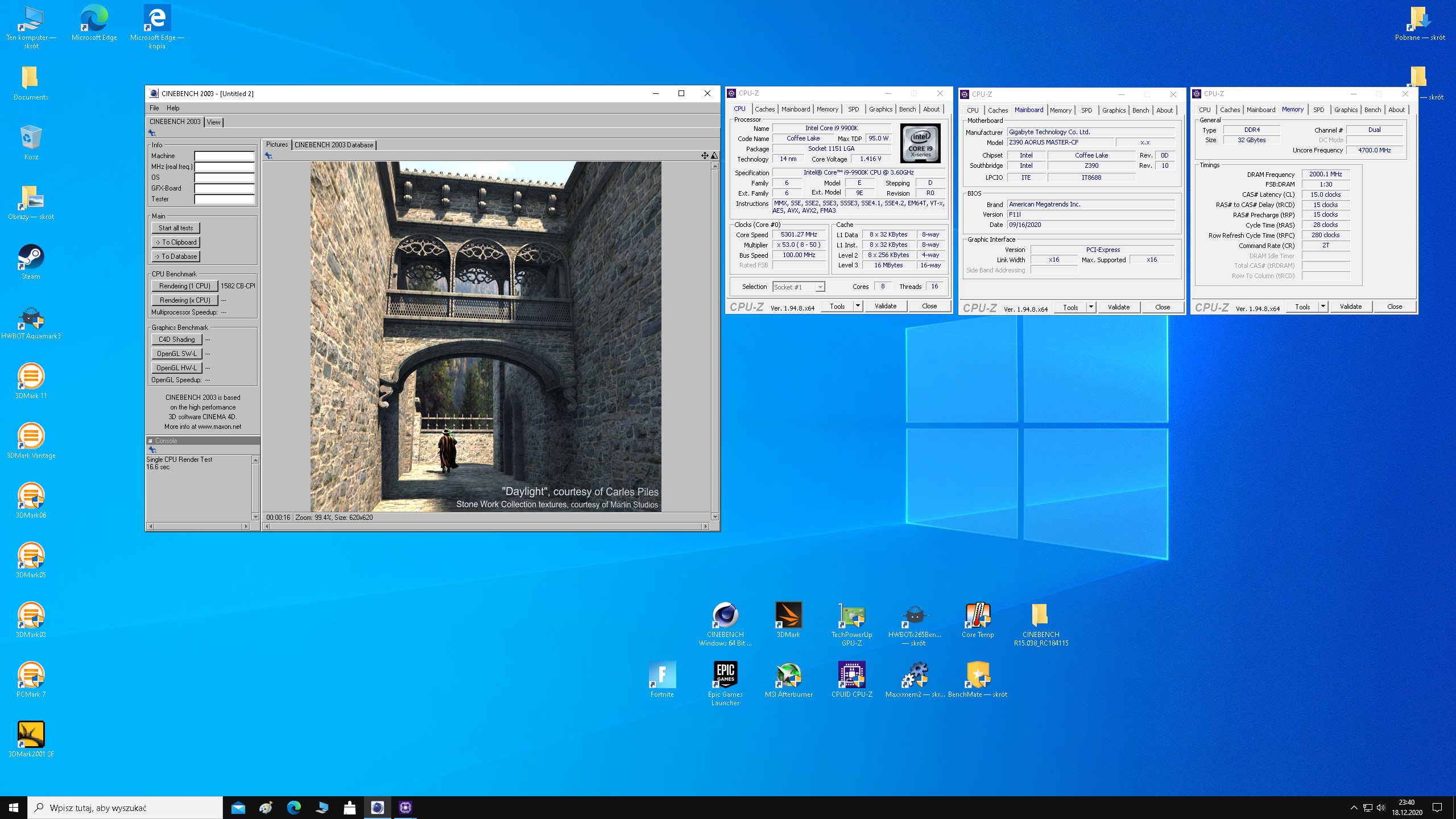Click console scrollbar down arrow
Screen dimensions: 1456x819
255,516
